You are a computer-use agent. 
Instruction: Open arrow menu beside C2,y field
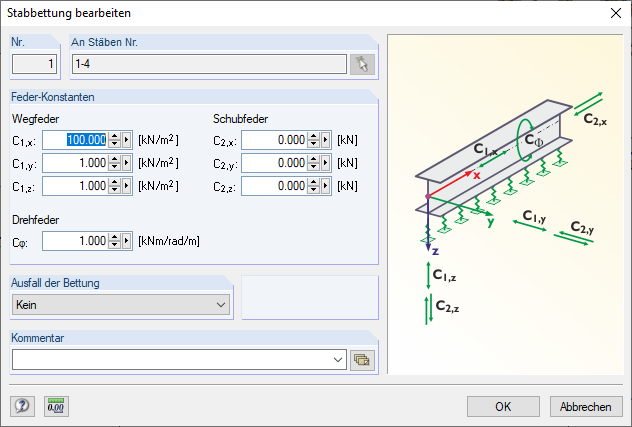pyautogui.click(x=326, y=163)
